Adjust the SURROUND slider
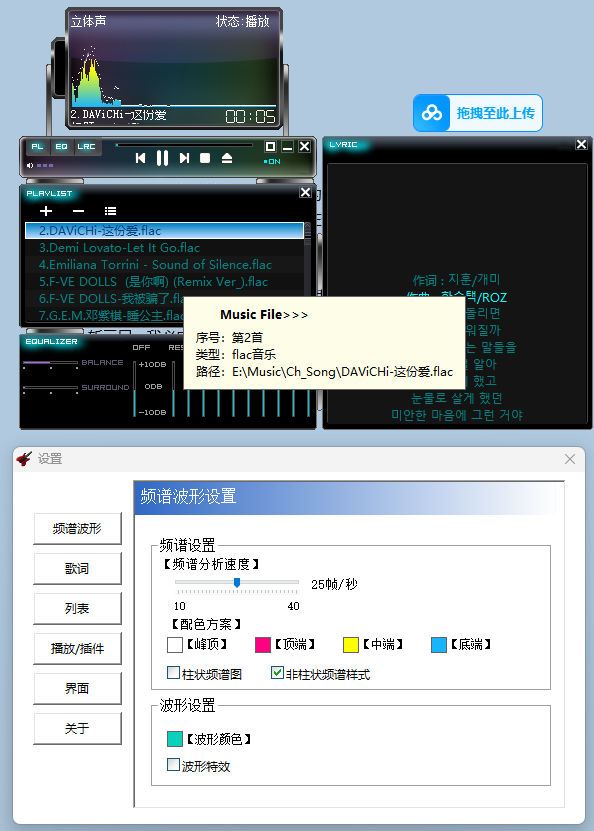Viewport: 594px width, 831px height. (x=50, y=387)
